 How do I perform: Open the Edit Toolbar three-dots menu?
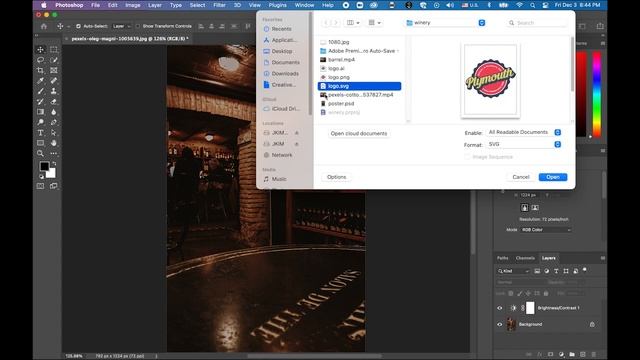[x=53, y=153]
